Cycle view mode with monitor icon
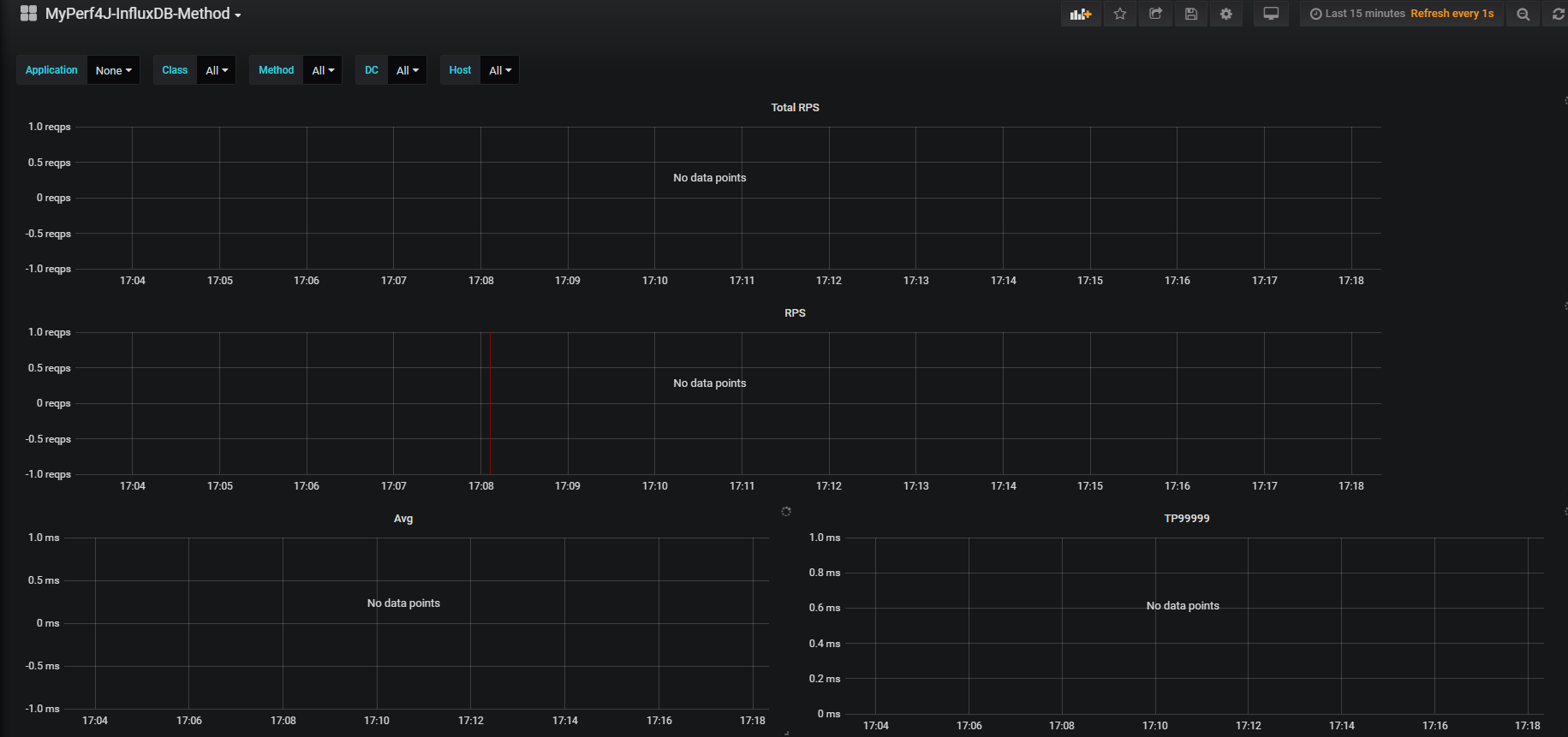Image resolution: width=1568 pixels, height=737 pixels. point(1271,14)
